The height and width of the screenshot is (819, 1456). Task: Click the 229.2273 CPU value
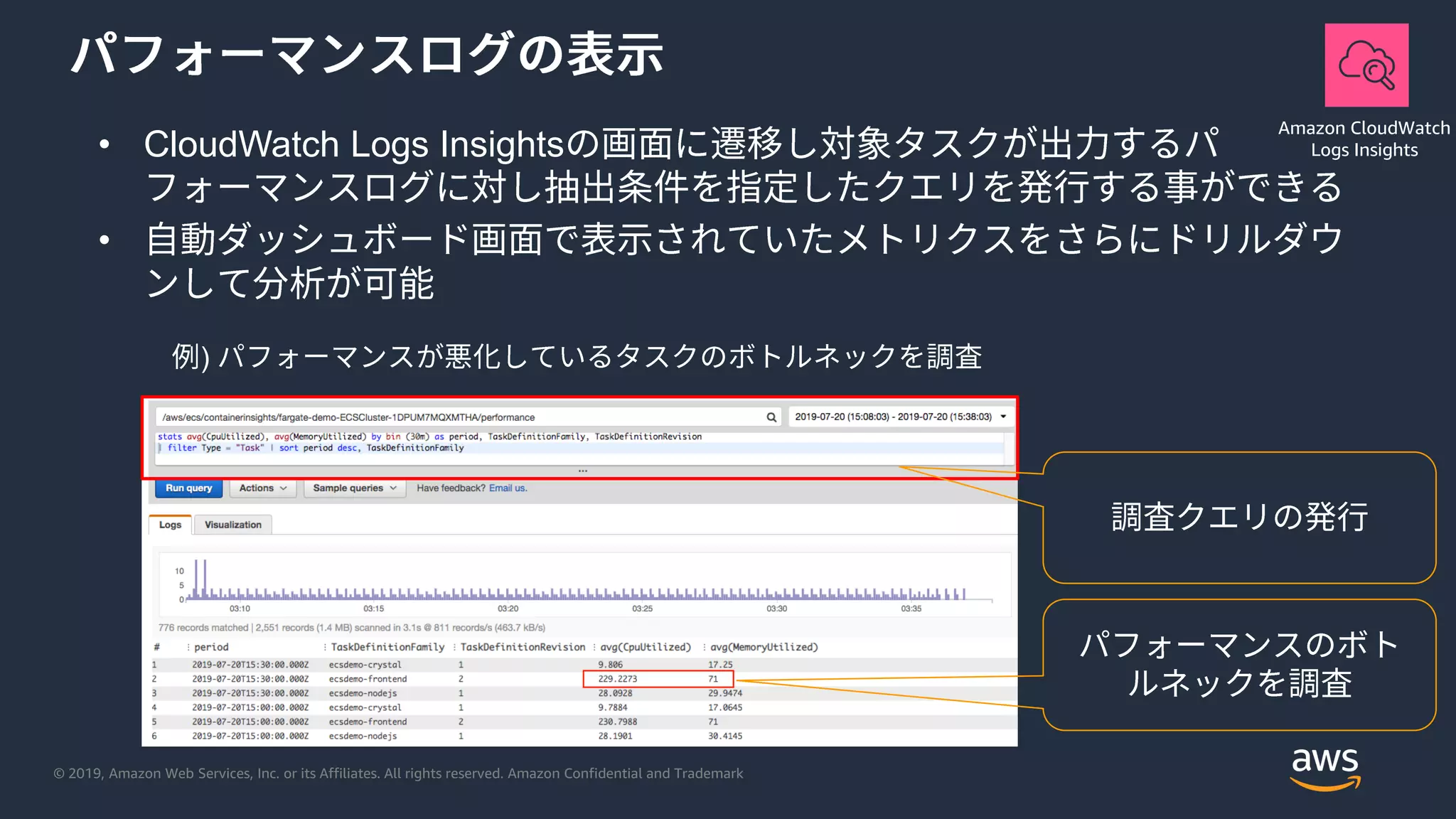pos(617,679)
